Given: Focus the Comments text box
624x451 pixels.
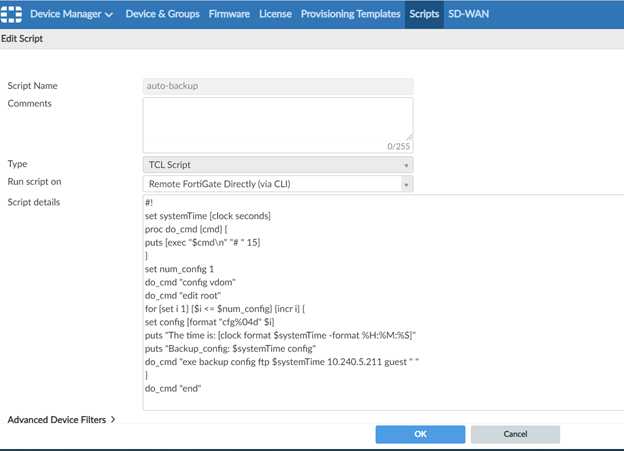Looking at the screenshot, I should (x=278, y=118).
